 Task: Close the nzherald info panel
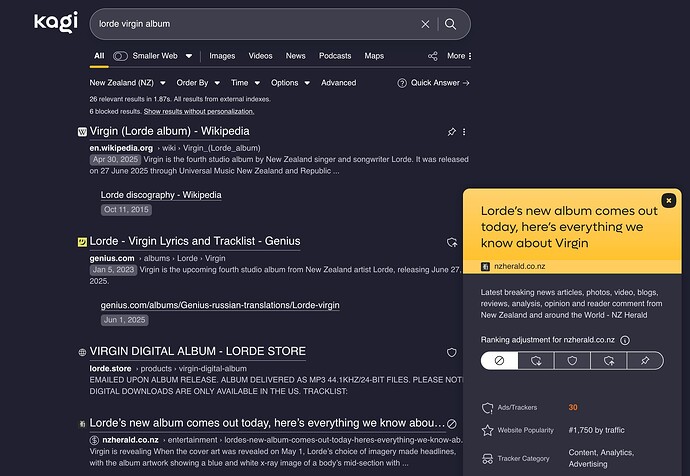(x=668, y=201)
